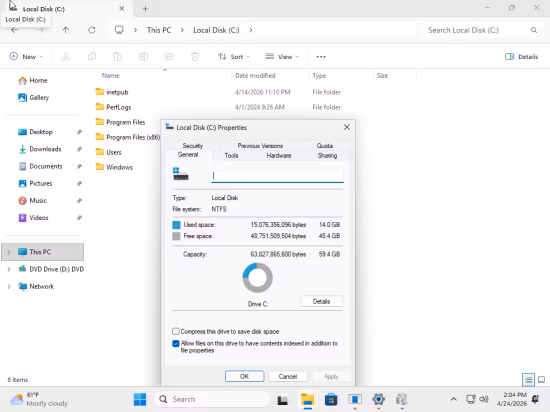The image size is (550, 412).
Task: Open the Sort dropdown
Action: [x=234, y=56]
